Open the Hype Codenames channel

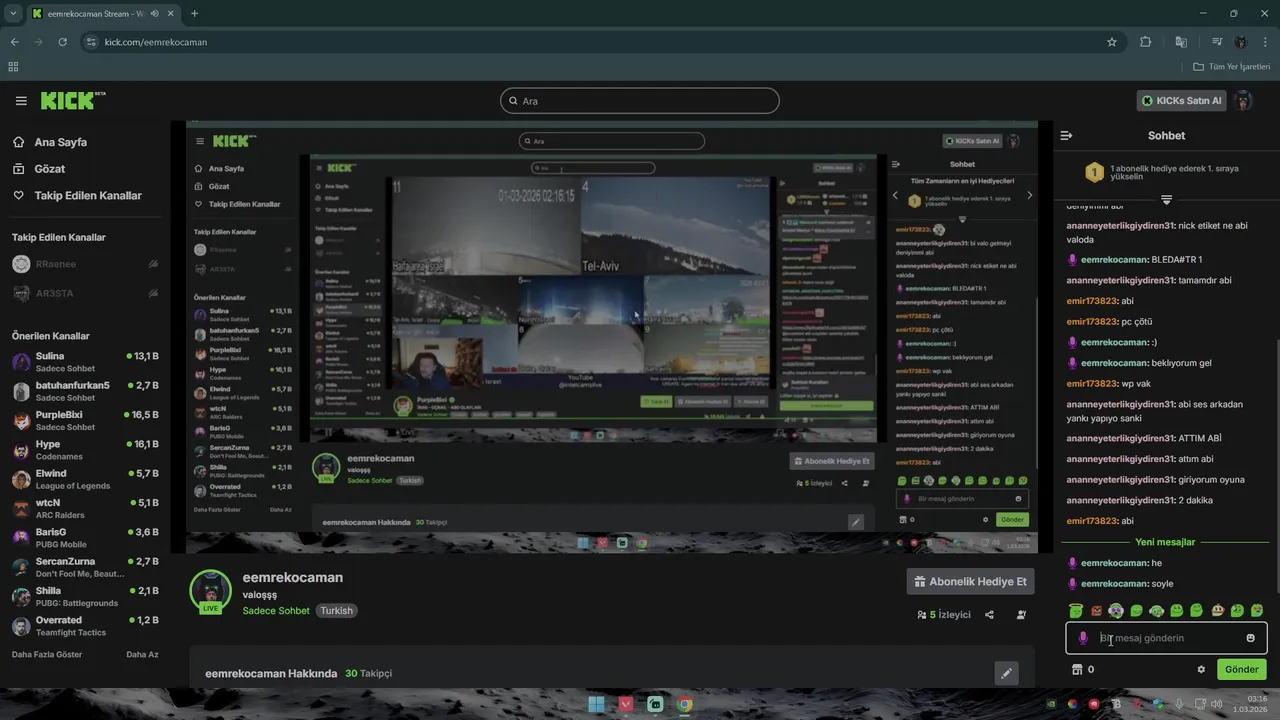click(85, 450)
